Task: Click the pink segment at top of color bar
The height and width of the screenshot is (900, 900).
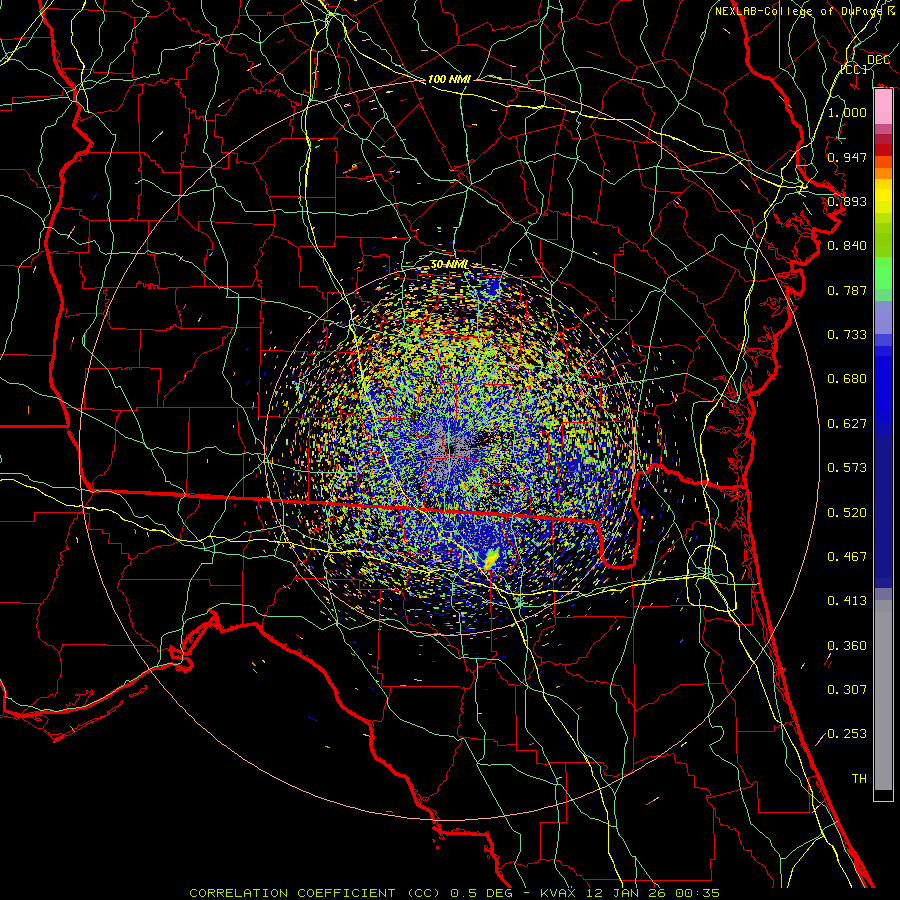Action: click(883, 107)
